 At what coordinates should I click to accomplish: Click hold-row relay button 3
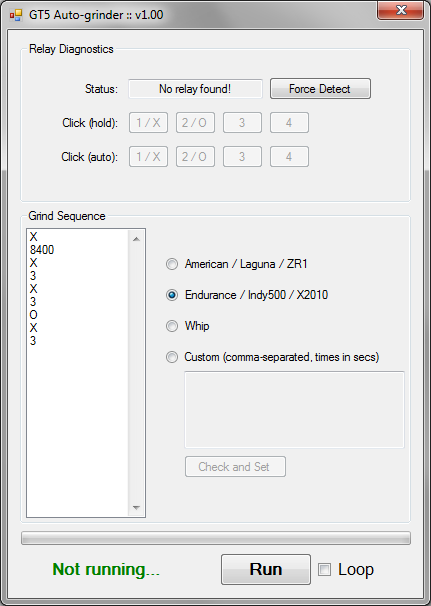[242, 123]
